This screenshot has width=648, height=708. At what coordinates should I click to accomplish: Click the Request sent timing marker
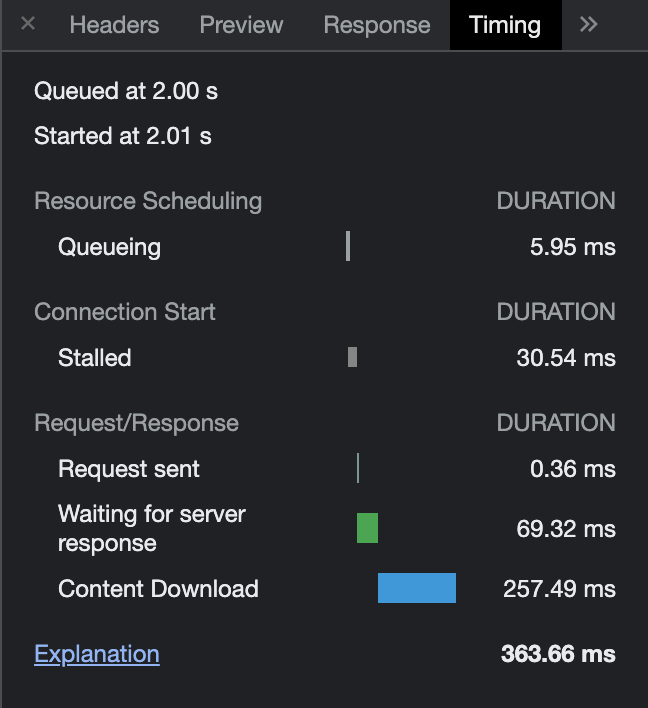(358, 468)
